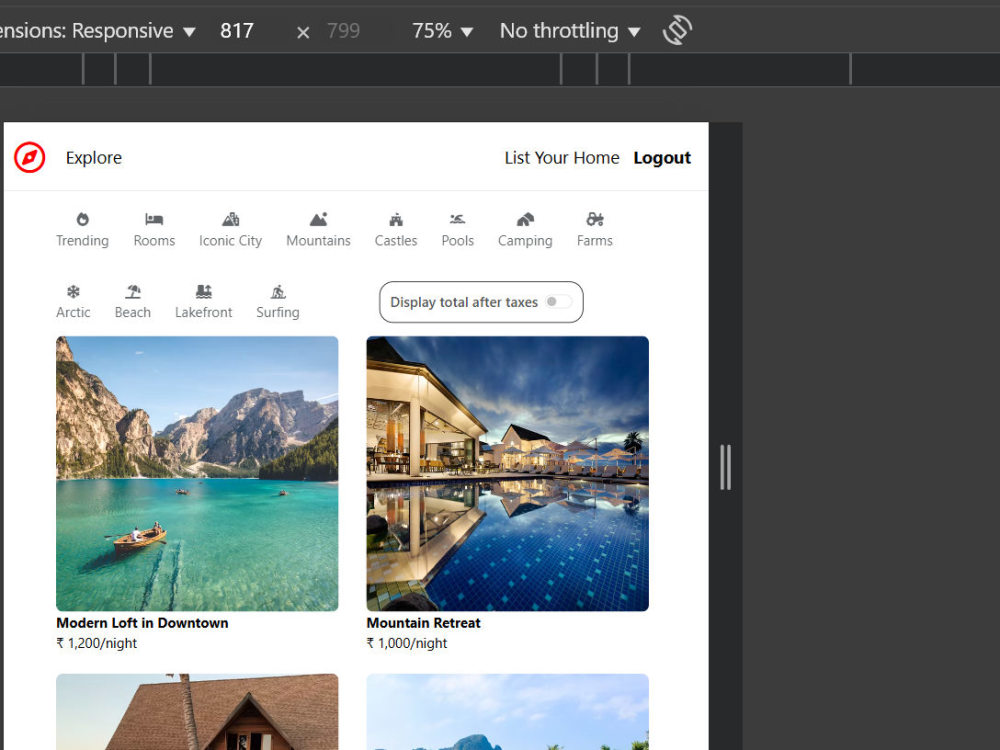Select the Arctic snowflake icon
The height and width of the screenshot is (750, 1000).
click(73, 291)
